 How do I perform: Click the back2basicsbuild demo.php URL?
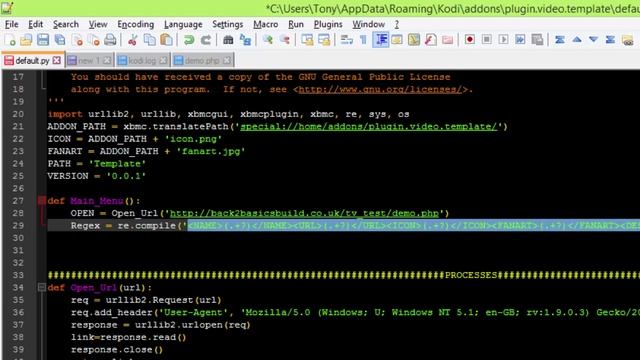pyautogui.click(x=304, y=213)
